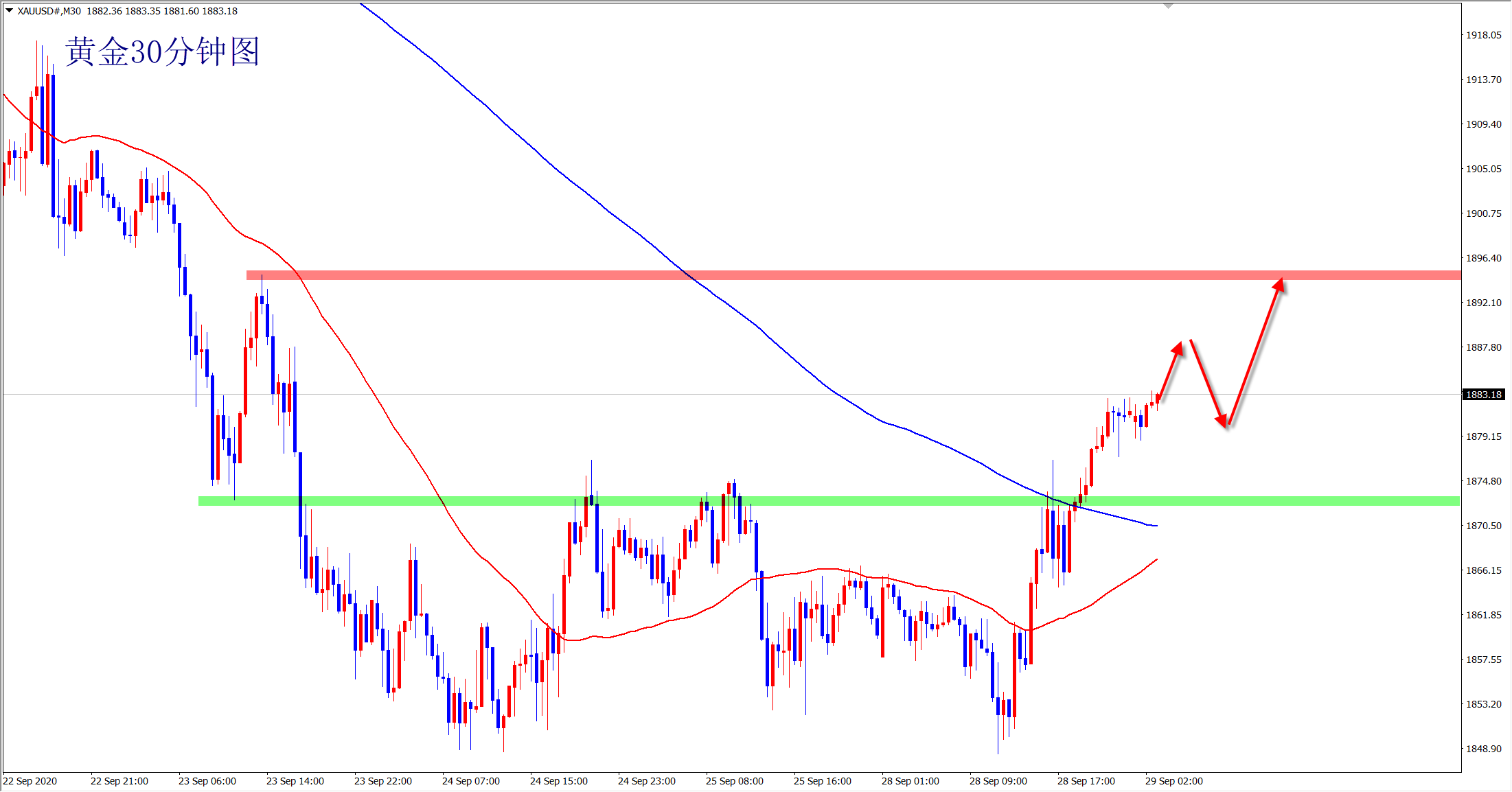
Task: Click the 1918.05 price scale label
Action: click(1484, 35)
